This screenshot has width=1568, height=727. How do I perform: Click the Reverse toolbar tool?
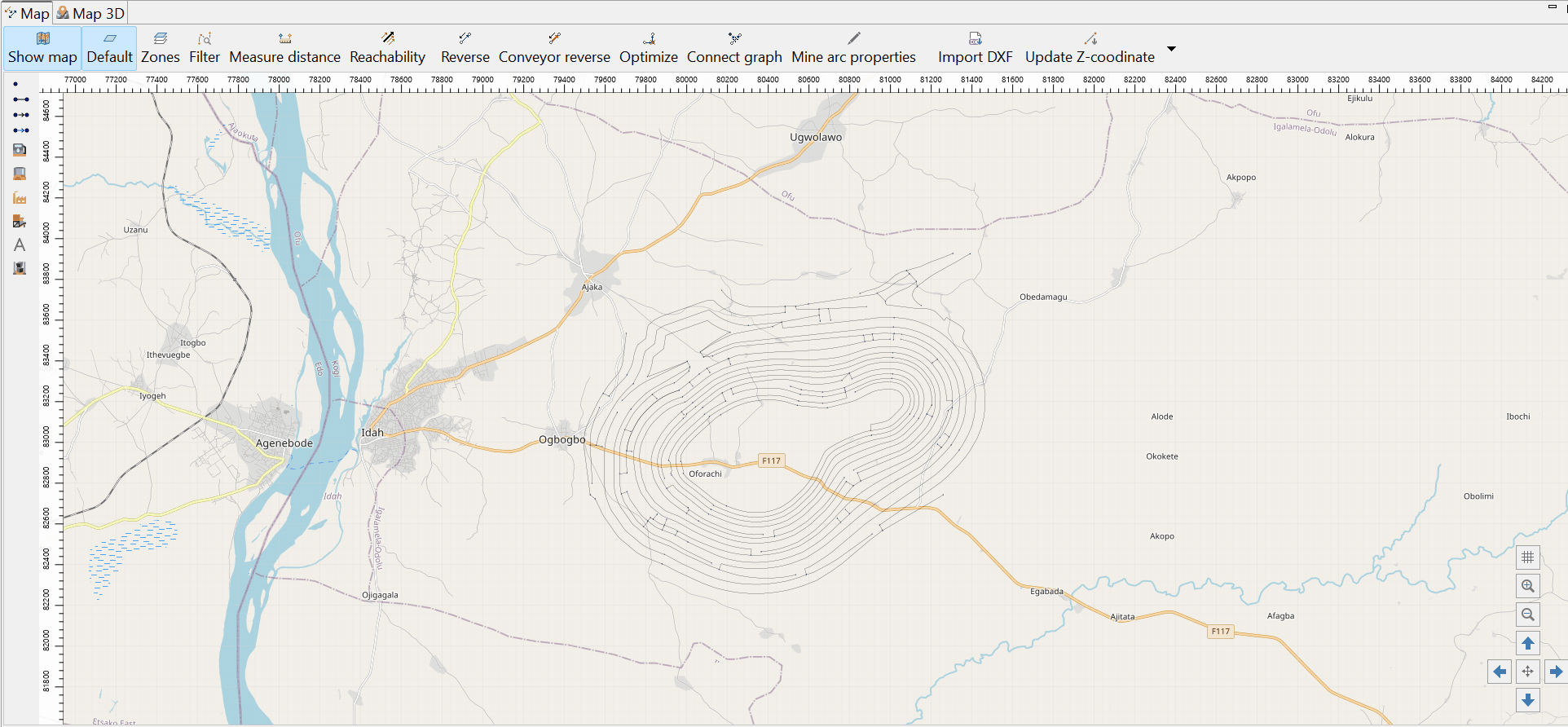(x=465, y=48)
